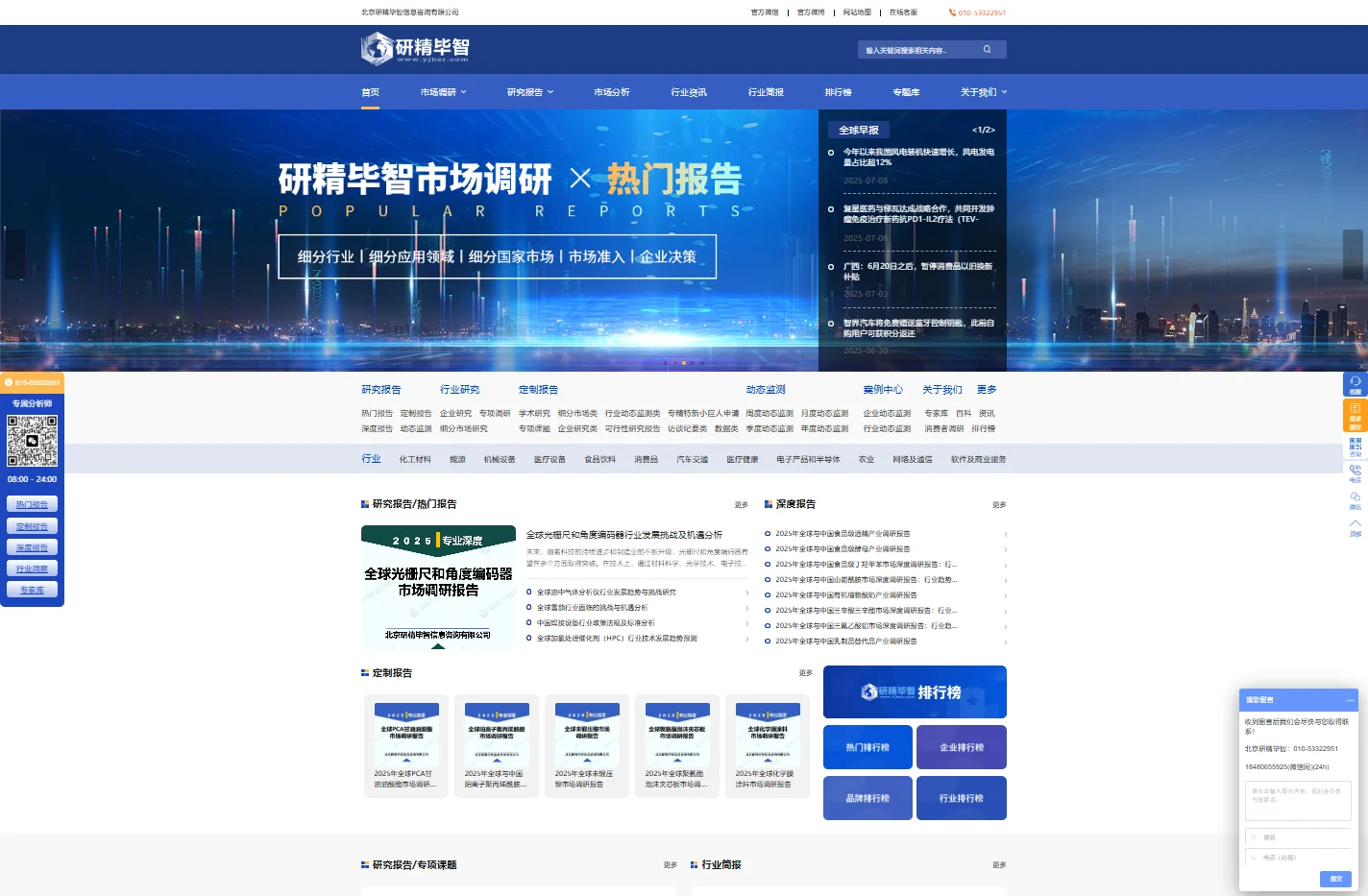Click 官方微信 link in top bar
This screenshot has height=896, width=1368.
click(765, 12)
